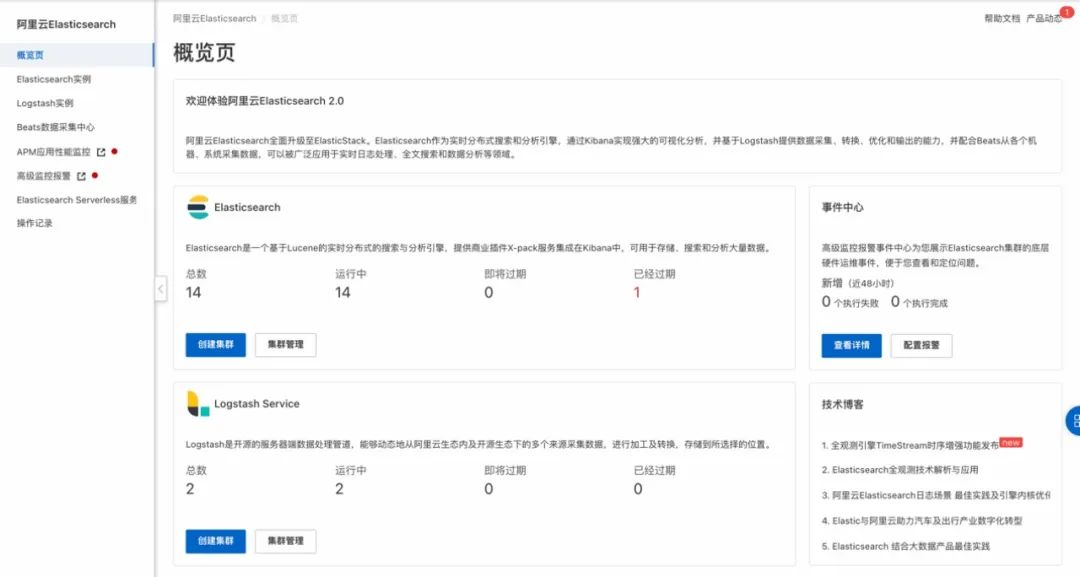Click Elasticsearch 总数 value 14
The image size is (1080, 577).
[194, 293]
